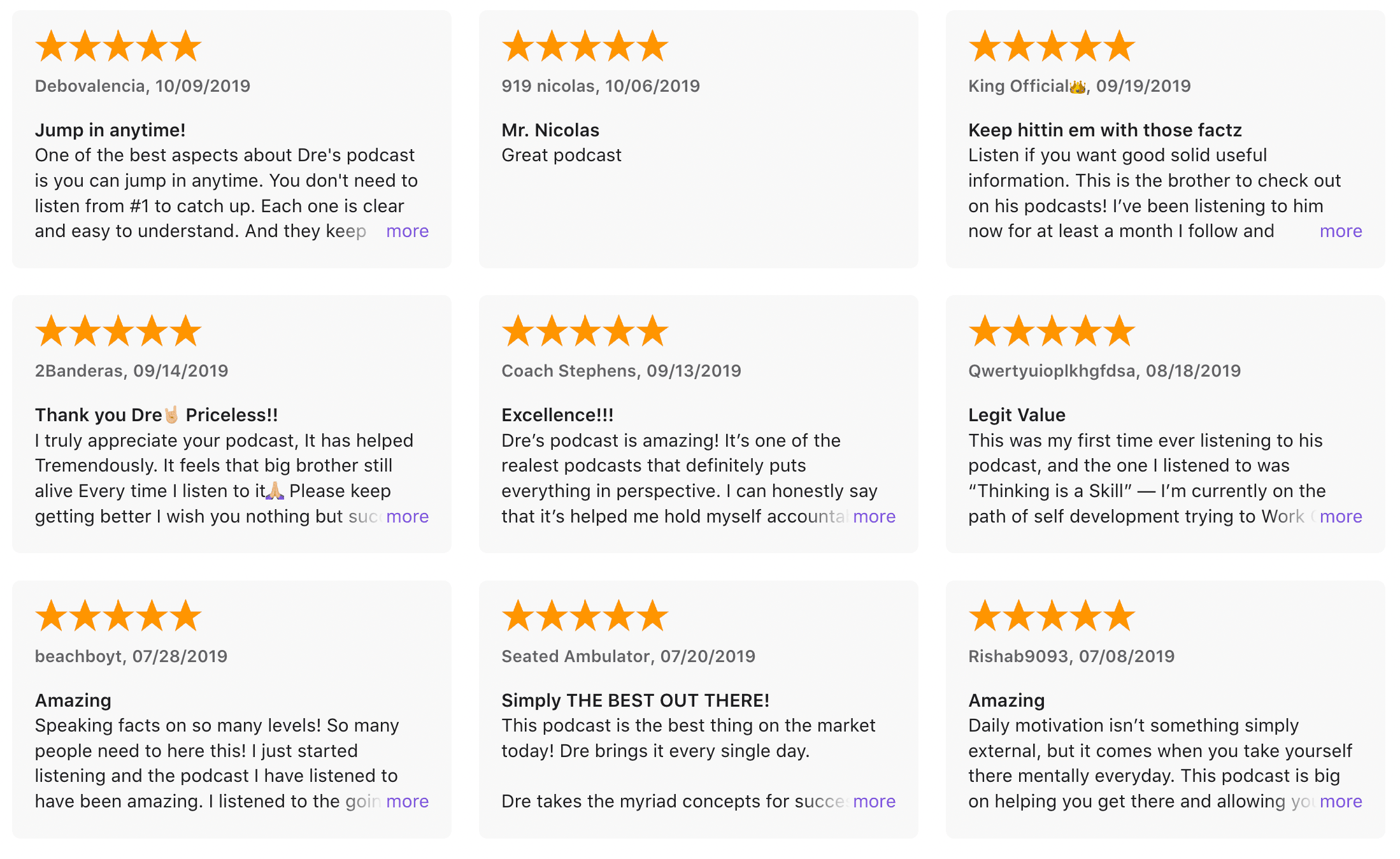The width and height of the screenshot is (1400, 859).
Task: Click the "Mr. Nicolas" review title
Action: tap(550, 130)
